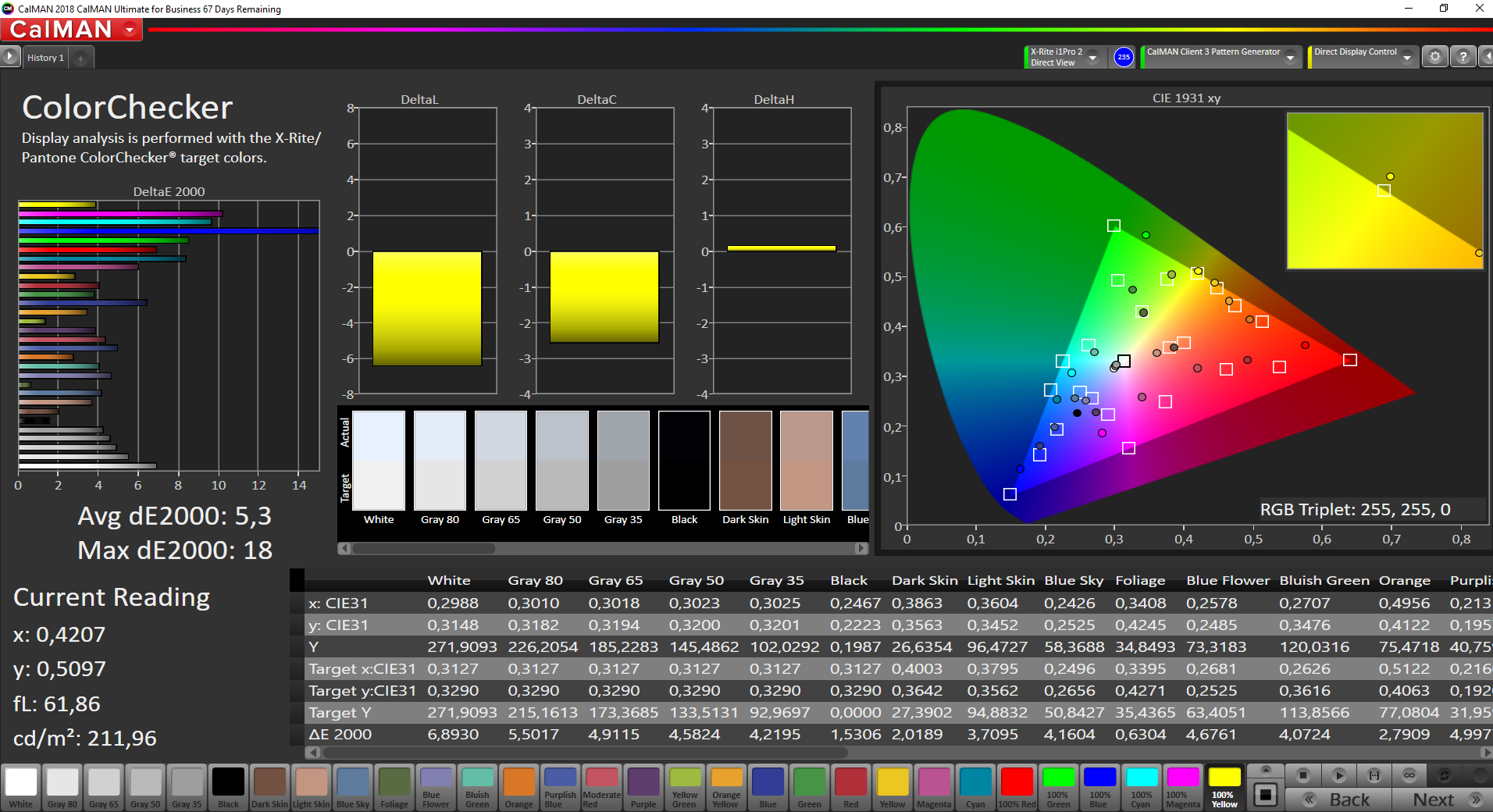Image resolution: width=1493 pixels, height=812 pixels.
Task: Select the Dark Skin patch swatch
Action: pos(269,787)
